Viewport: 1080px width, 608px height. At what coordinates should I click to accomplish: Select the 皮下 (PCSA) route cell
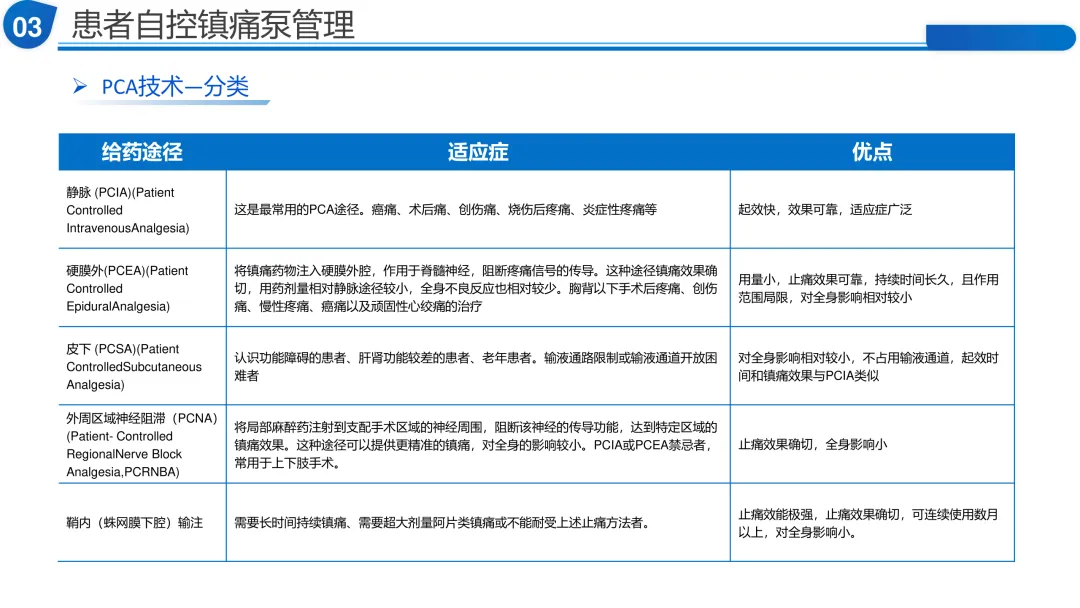pyautogui.click(x=143, y=366)
